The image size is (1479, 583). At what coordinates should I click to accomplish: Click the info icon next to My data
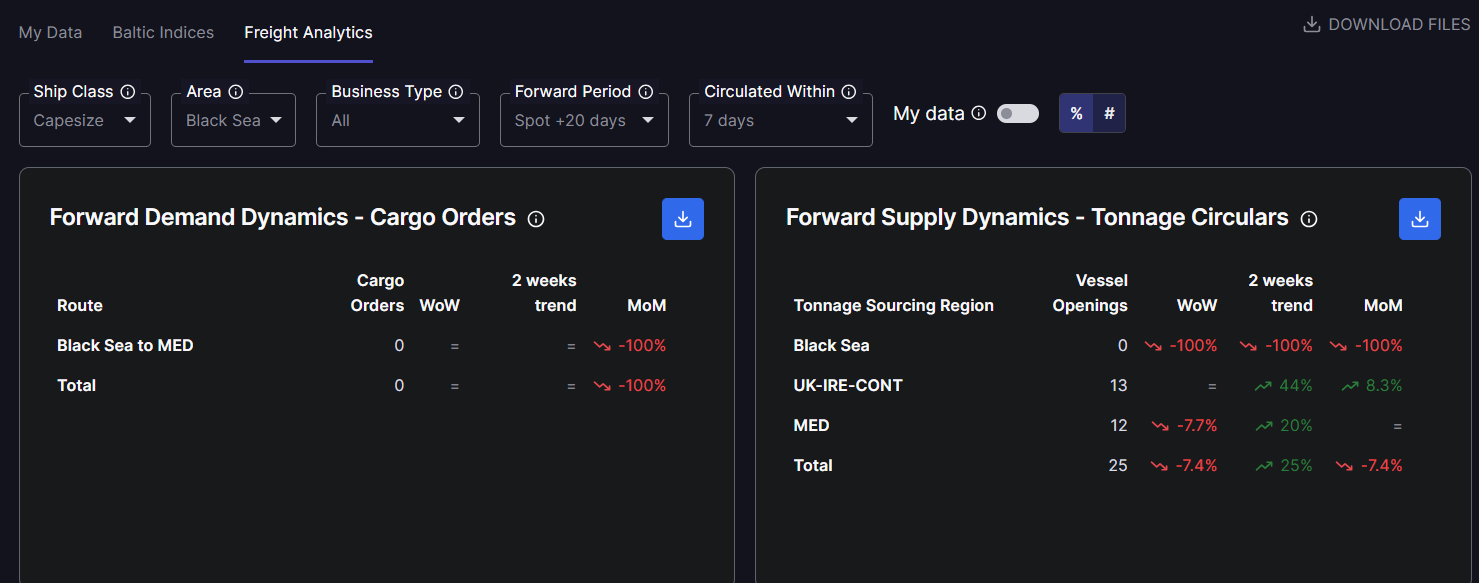tap(979, 113)
